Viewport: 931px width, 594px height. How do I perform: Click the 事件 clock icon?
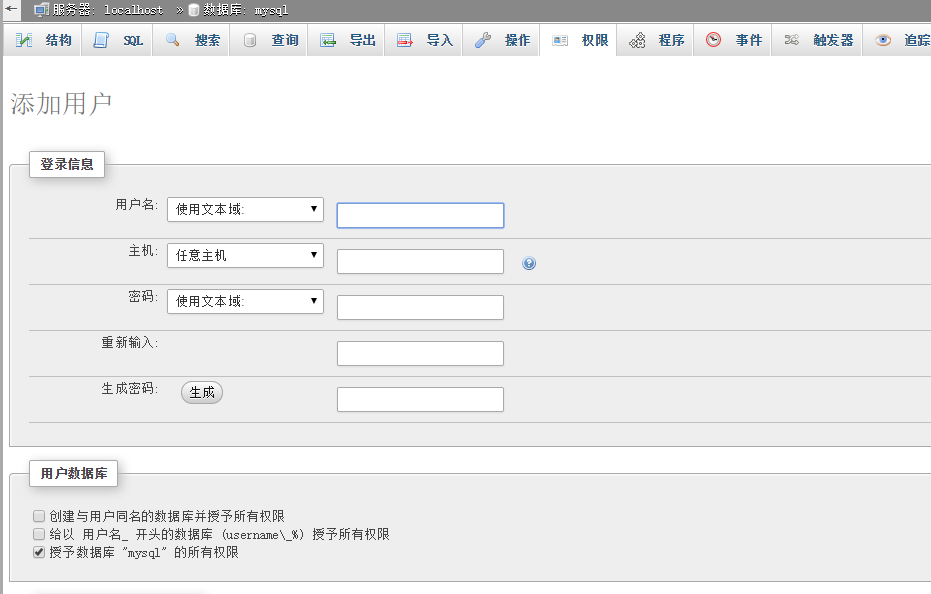coord(713,40)
